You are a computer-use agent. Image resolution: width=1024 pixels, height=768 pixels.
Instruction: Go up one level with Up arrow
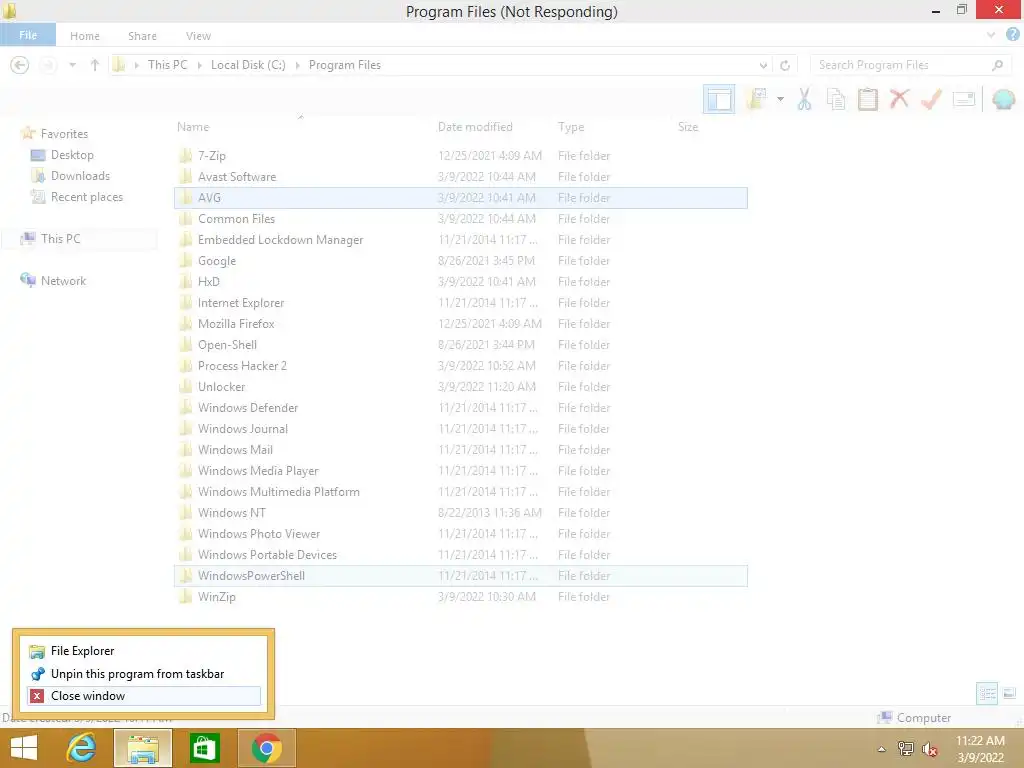[x=95, y=65]
